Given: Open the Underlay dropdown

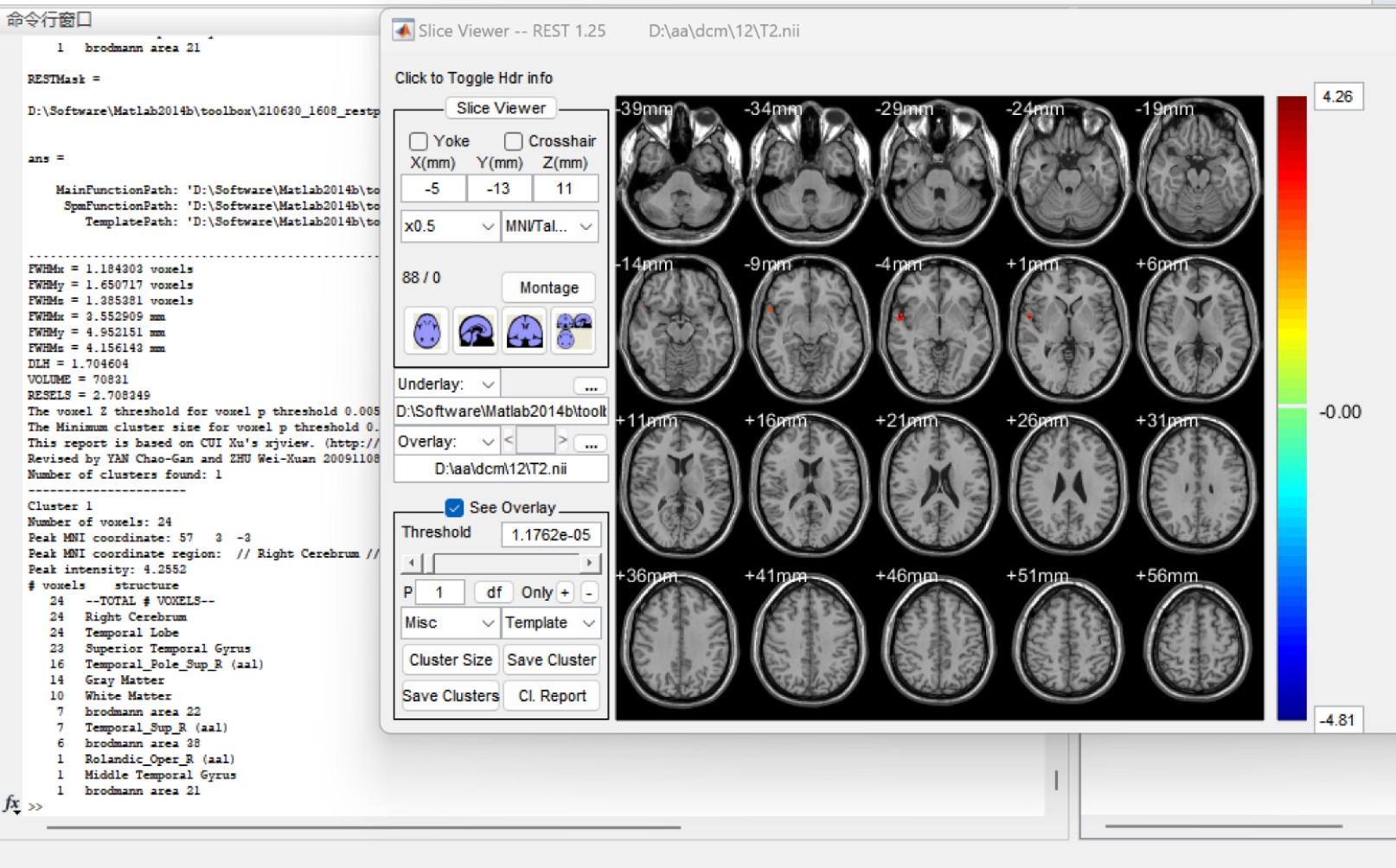Looking at the screenshot, I should (446, 384).
